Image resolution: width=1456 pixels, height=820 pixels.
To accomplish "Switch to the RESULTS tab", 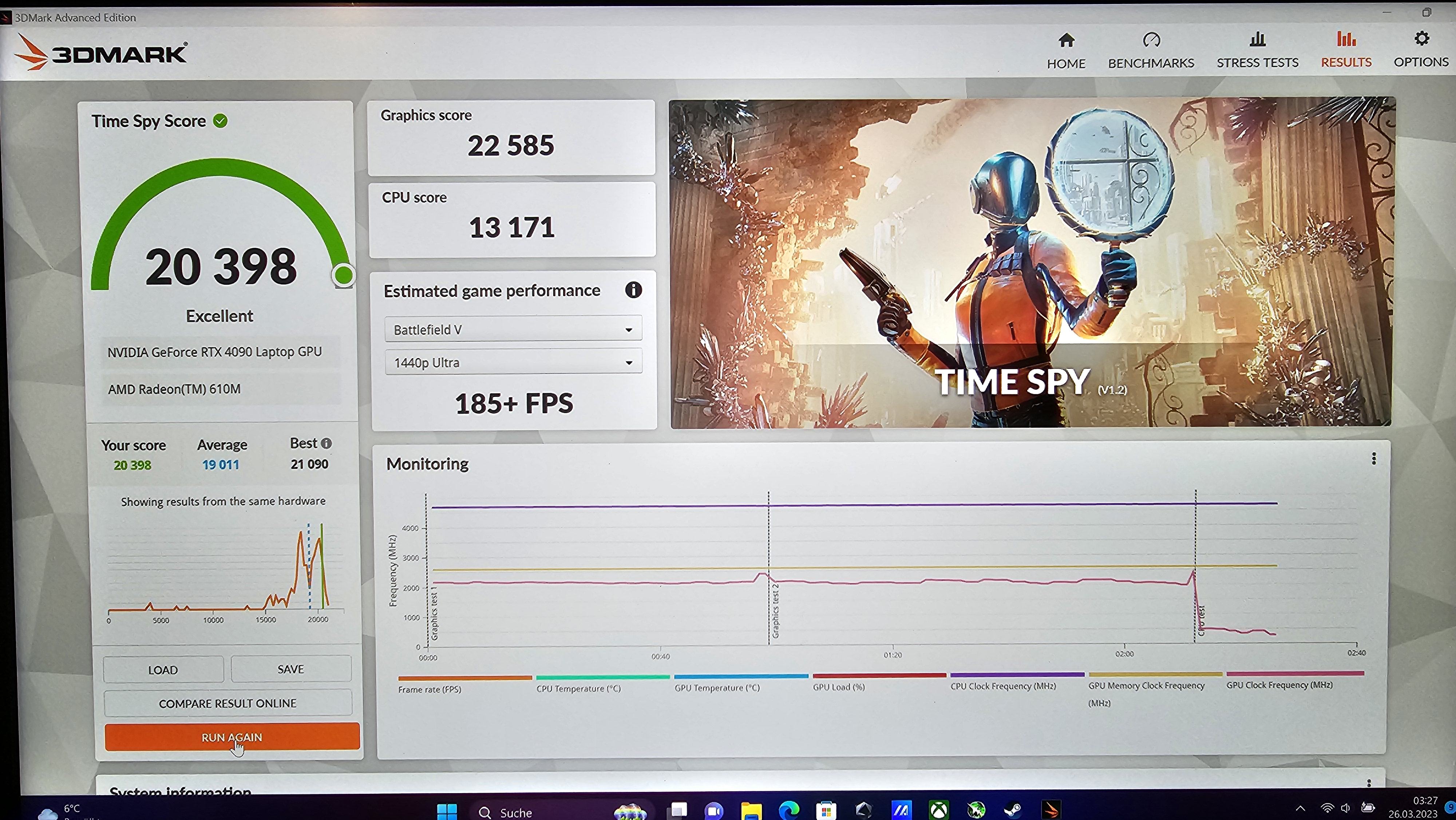I will coord(1346,50).
